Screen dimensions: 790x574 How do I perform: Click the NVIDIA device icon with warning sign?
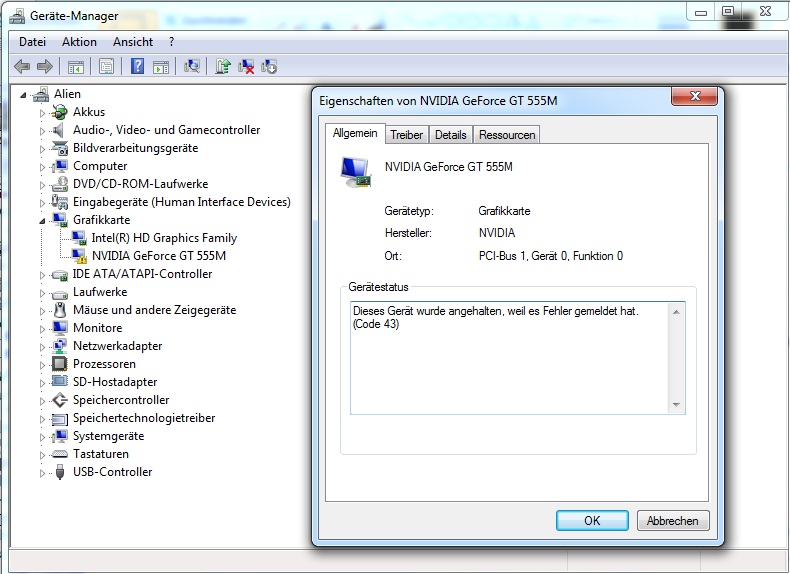pos(79,256)
